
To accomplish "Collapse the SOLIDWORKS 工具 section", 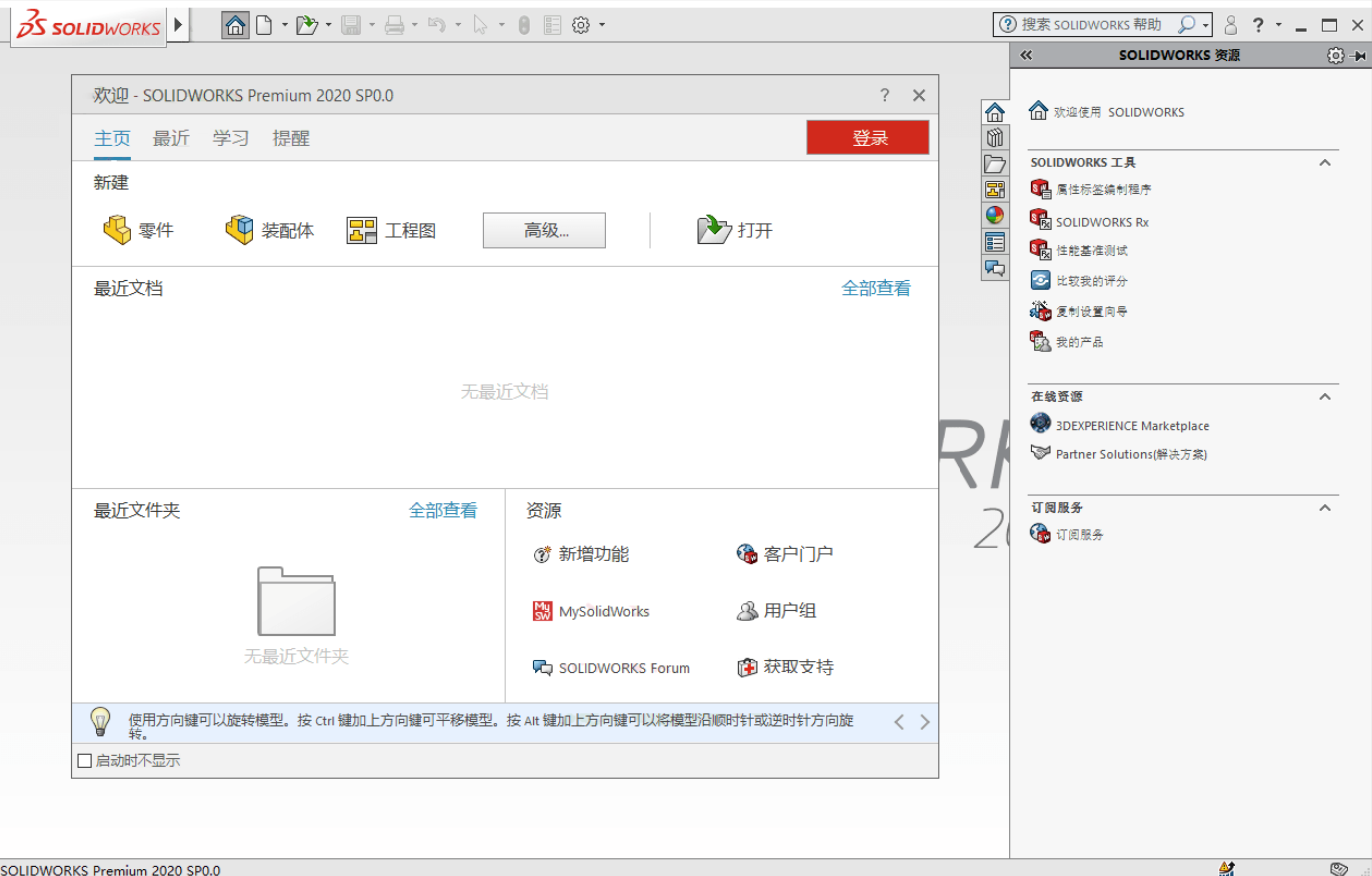I will tap(1325, 162).
